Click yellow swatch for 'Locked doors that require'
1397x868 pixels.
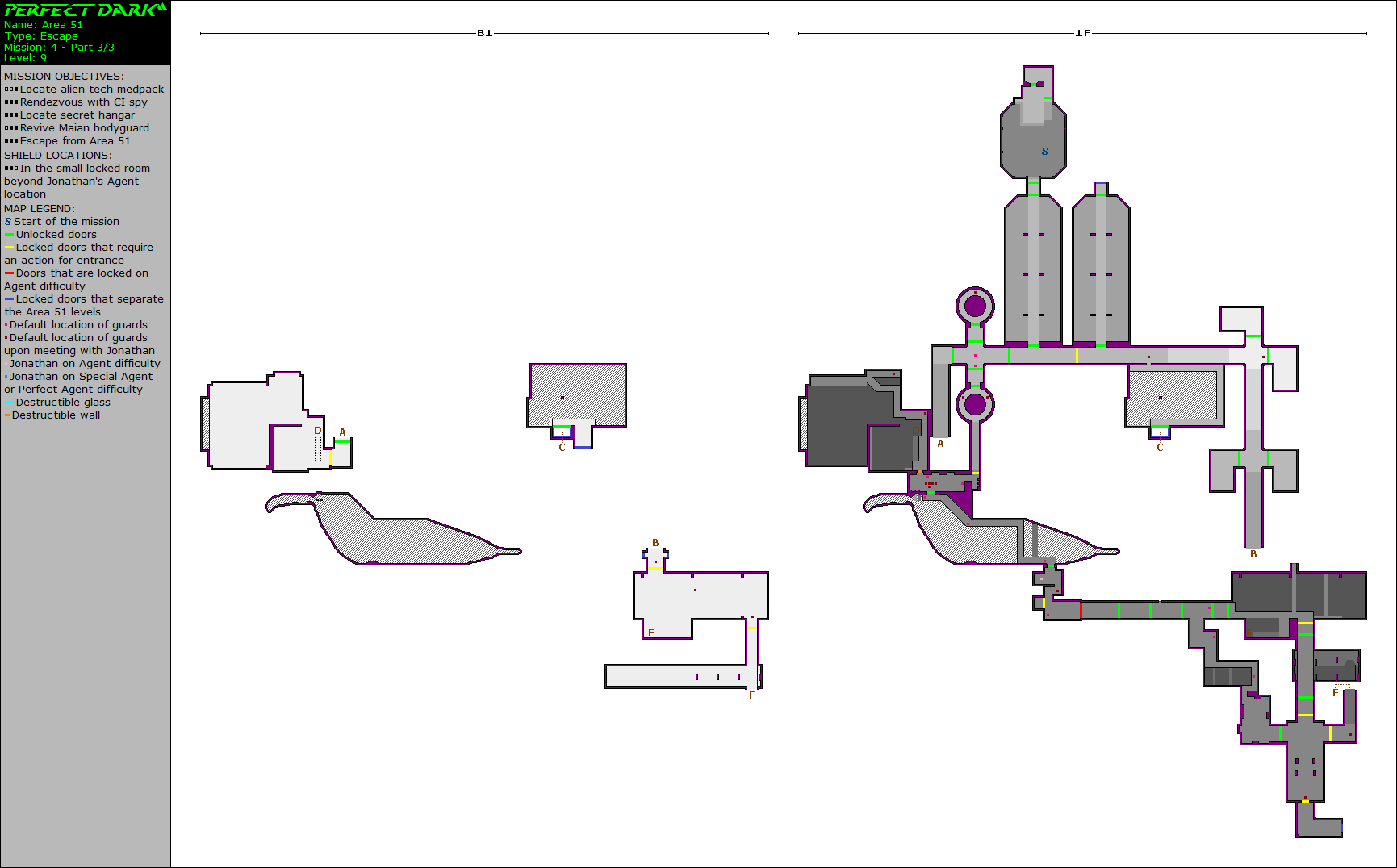[x=9, y=248]
